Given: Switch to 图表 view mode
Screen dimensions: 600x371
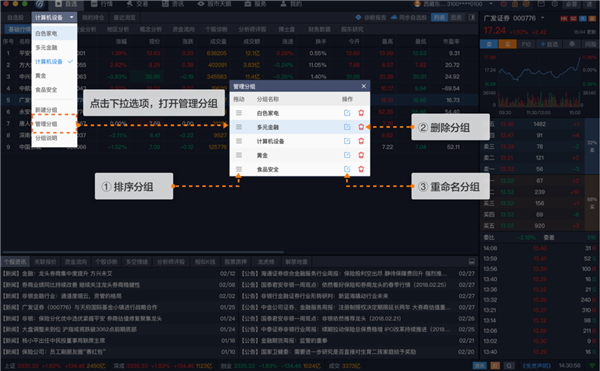Looking at the screenshot, I should [456, 18].
